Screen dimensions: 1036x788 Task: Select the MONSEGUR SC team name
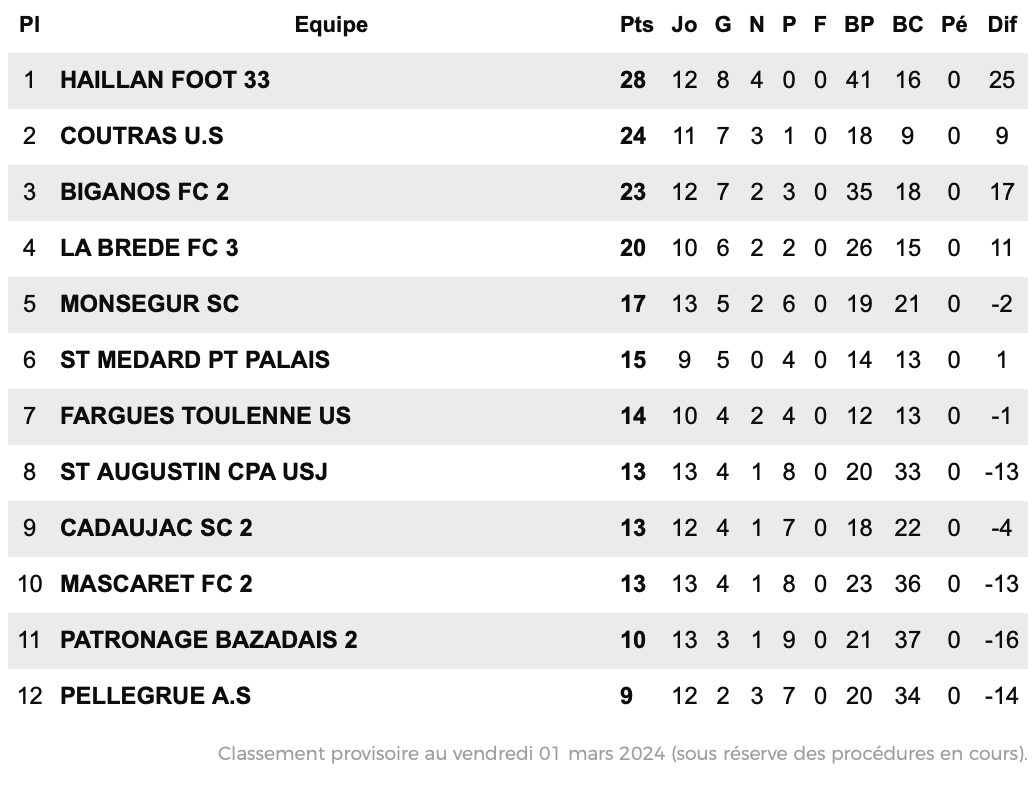click(x=149, y=304)
